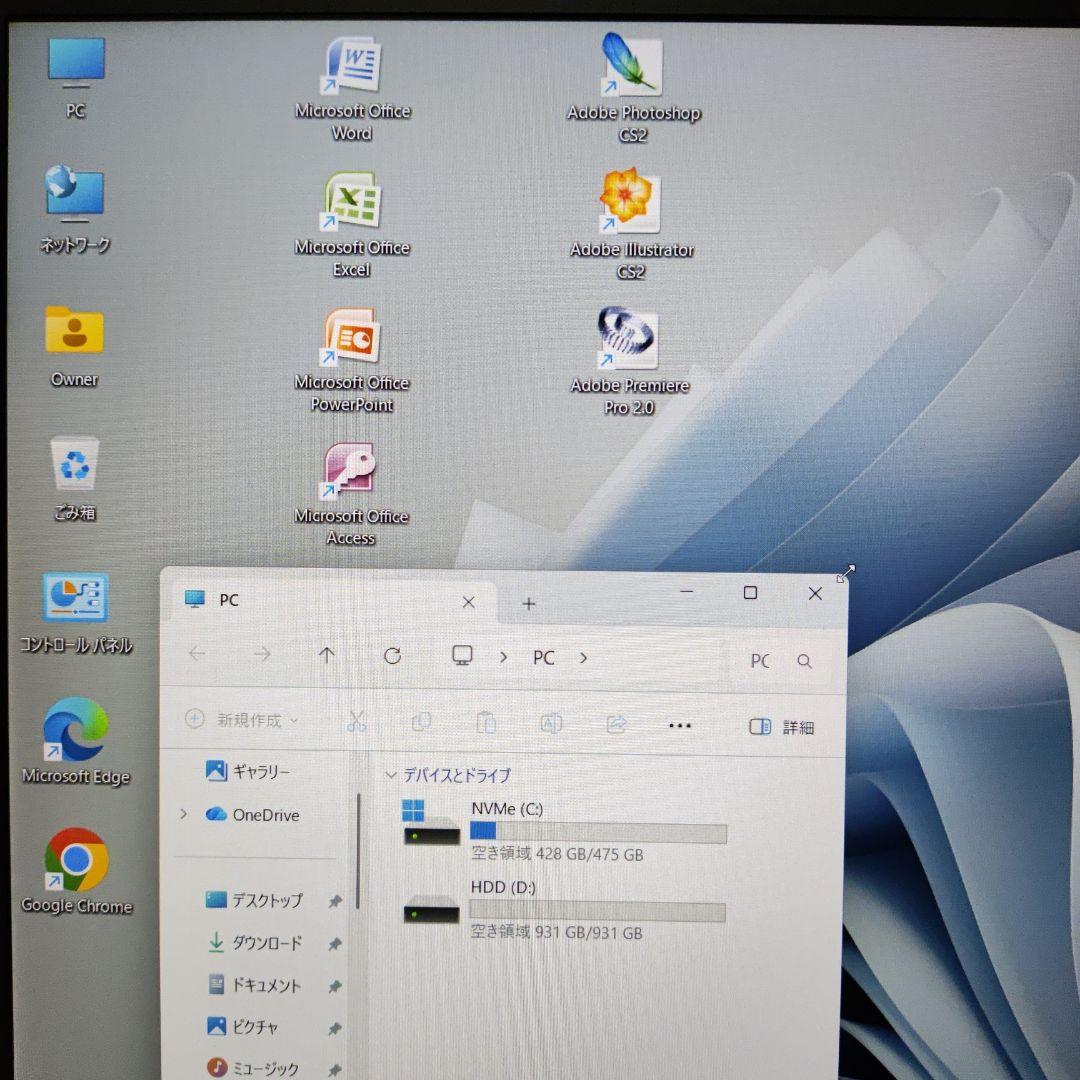Click HDD (D:) usage bar
The image size is (1080, 1080).
597,912
